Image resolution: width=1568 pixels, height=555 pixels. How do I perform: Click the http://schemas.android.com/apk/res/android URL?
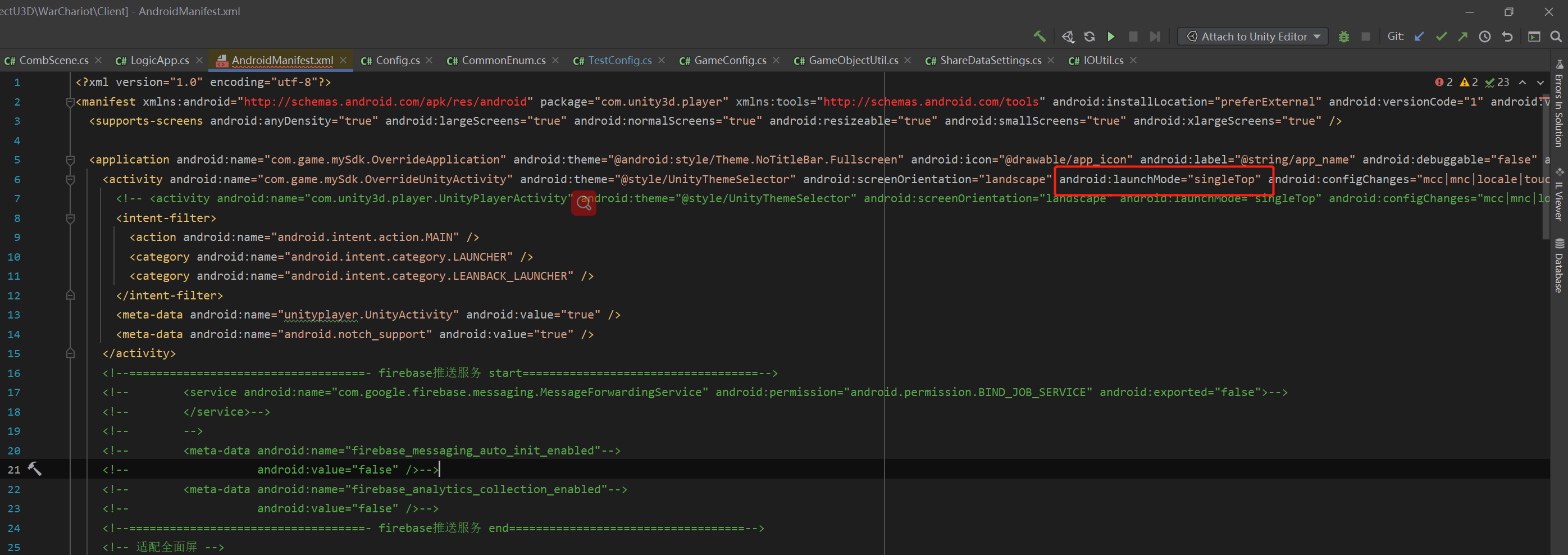coord(385,102)
